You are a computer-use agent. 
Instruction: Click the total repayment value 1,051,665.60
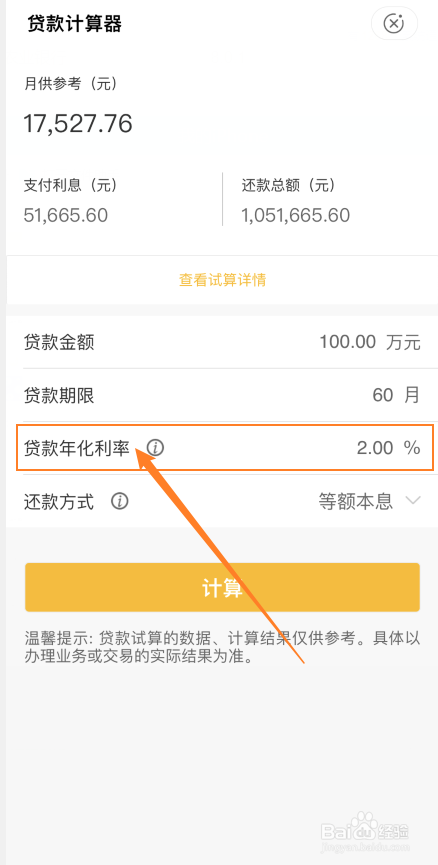(296, 215)
